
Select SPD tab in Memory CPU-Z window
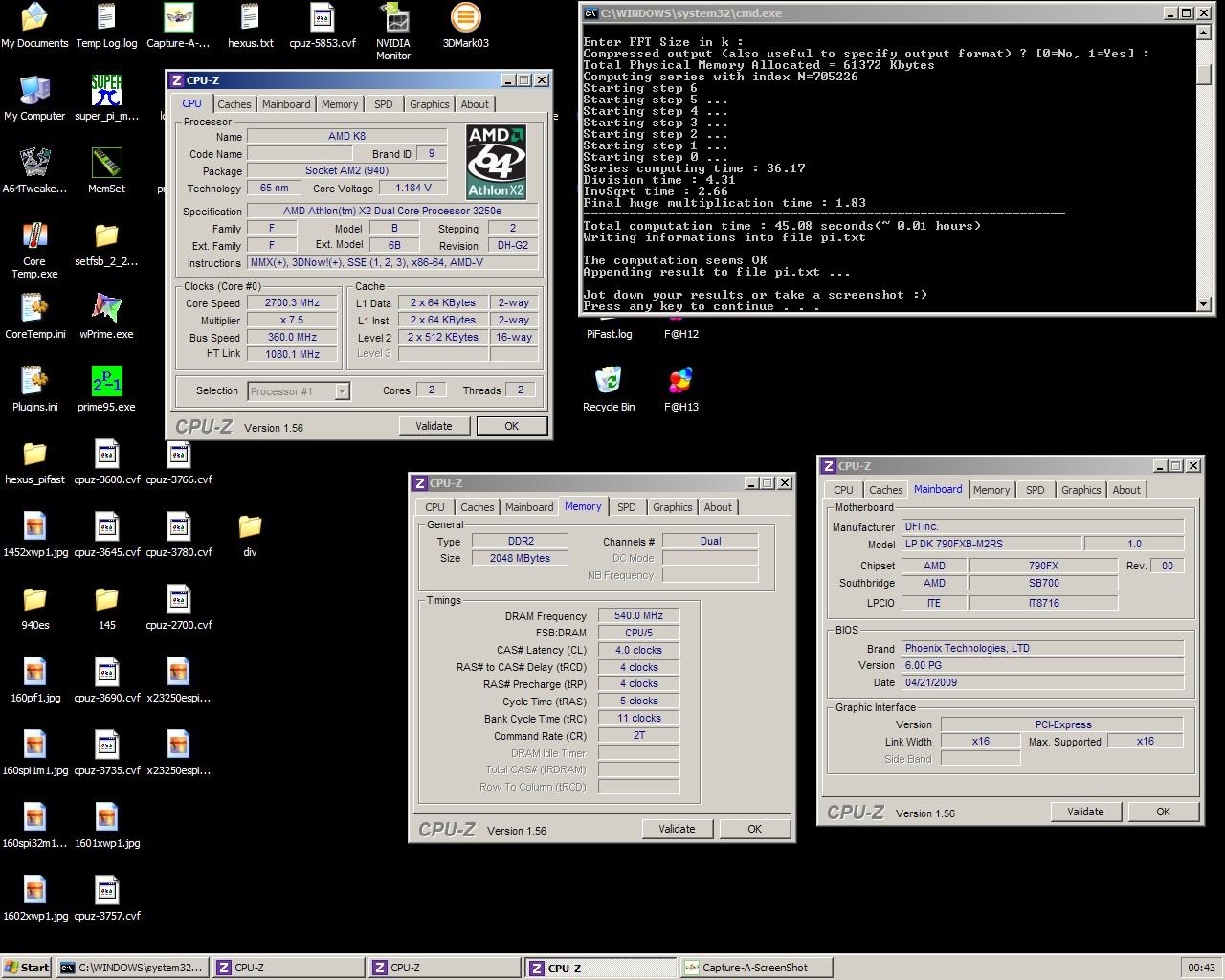pos(627,507)
